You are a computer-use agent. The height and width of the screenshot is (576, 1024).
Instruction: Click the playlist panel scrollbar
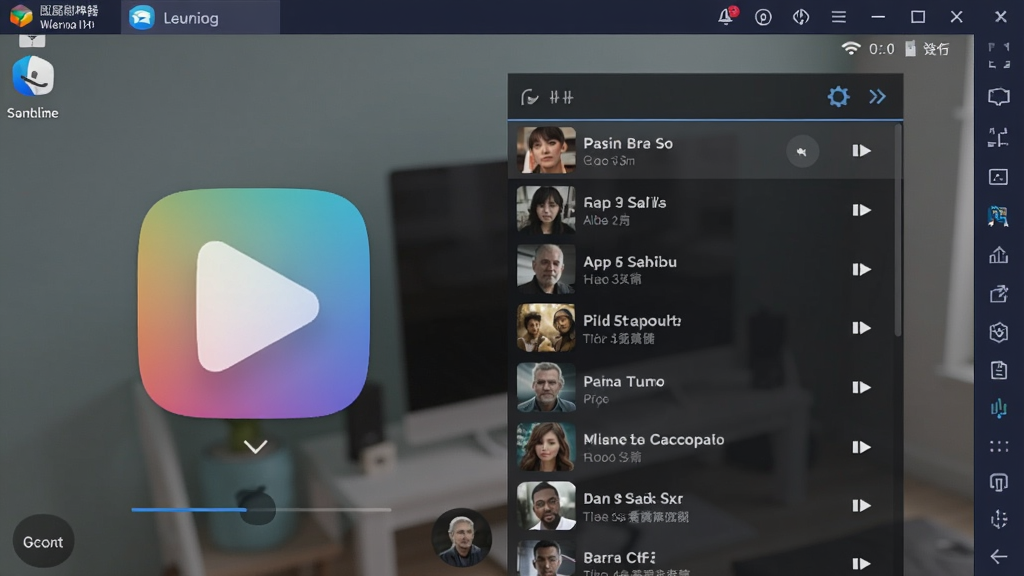pos(898,230)
